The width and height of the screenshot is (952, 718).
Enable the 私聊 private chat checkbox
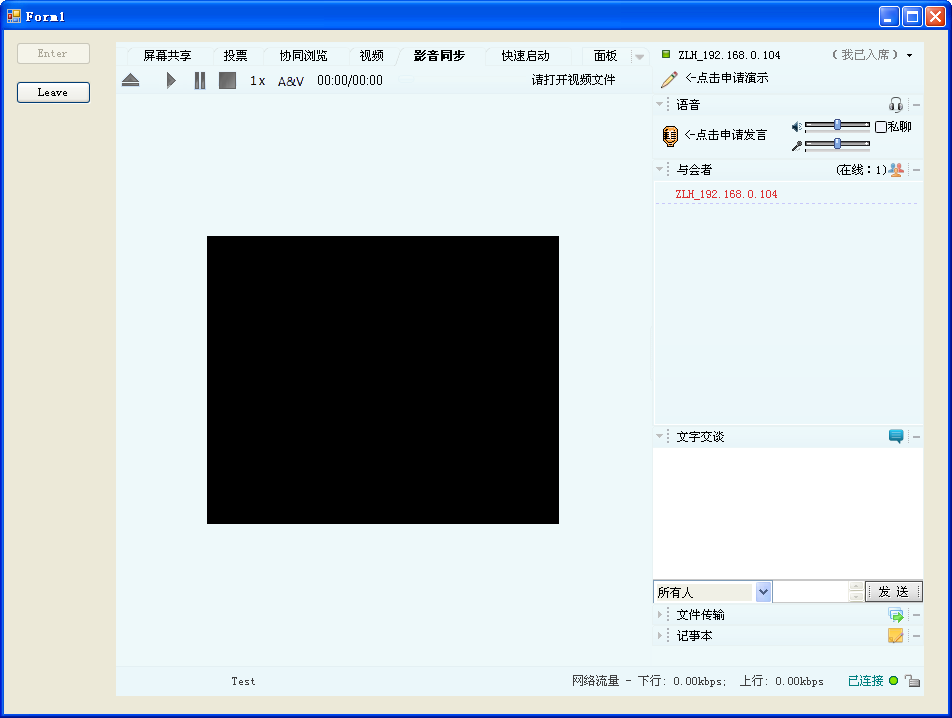(x=881, y=127)
